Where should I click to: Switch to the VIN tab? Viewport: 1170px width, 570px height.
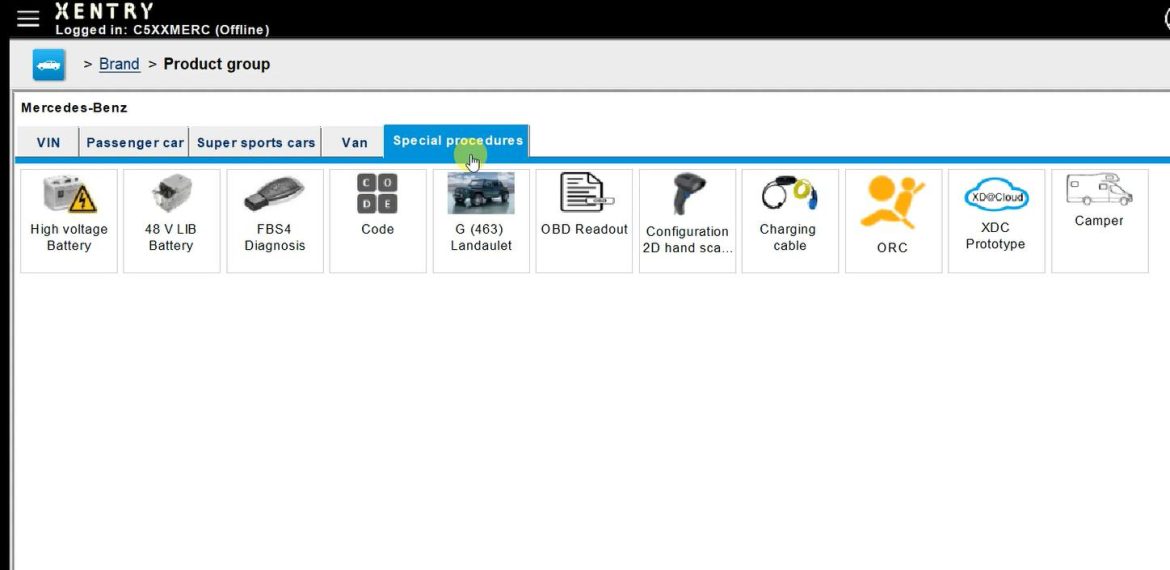pyautogui.click(x=48, y=143)
